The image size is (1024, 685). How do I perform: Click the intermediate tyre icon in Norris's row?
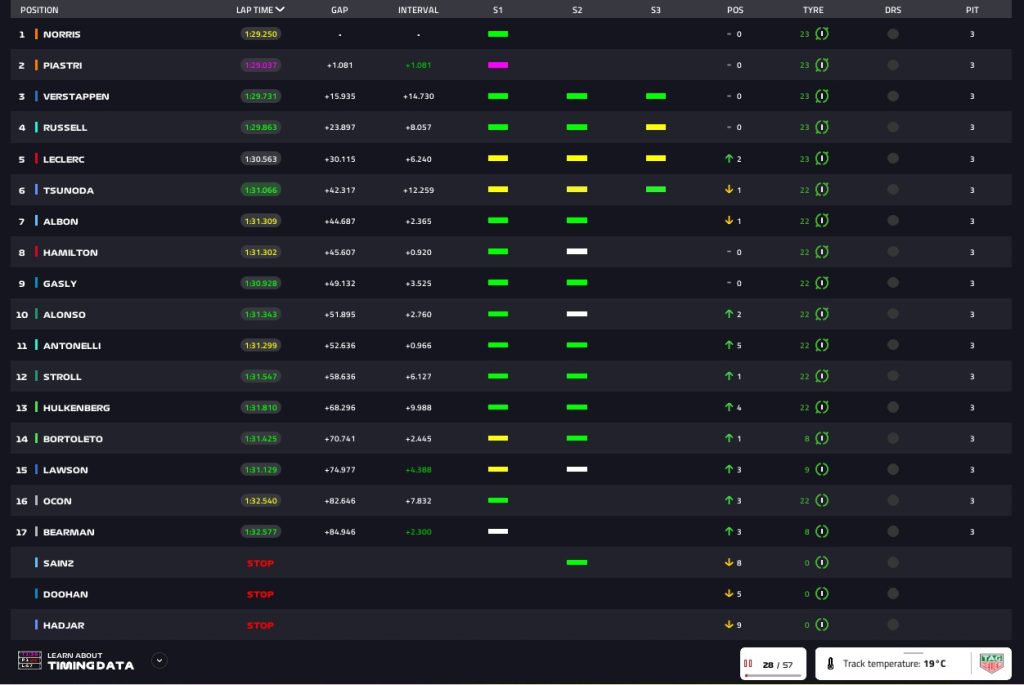pos(821,34)
